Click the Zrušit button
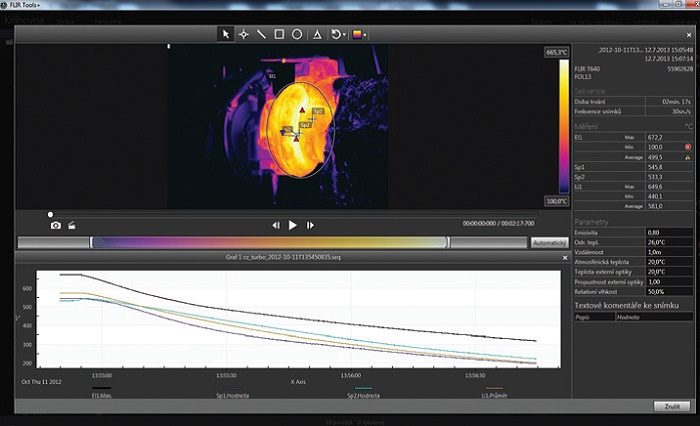Image resolution: width=700 pixels, height=426 pixels. tap(672, 406)
